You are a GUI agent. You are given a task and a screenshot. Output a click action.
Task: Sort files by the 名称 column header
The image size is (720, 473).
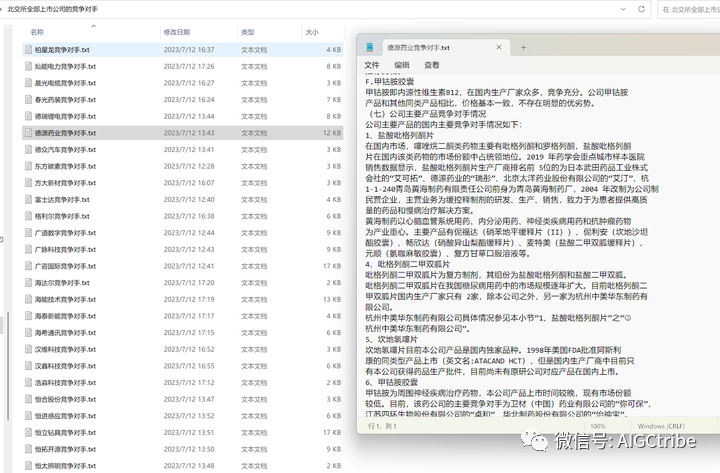pos(37,32)
